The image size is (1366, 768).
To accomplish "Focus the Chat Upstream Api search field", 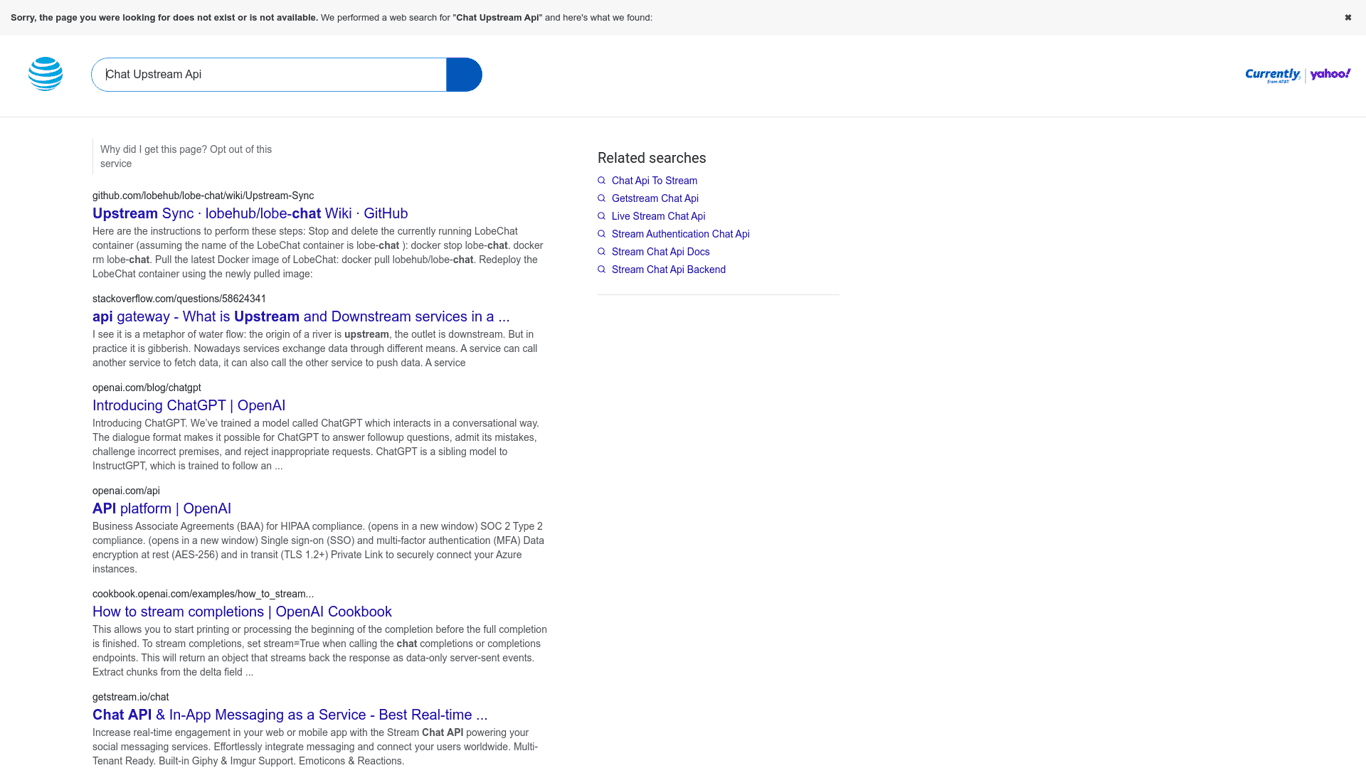I will 270,75.
